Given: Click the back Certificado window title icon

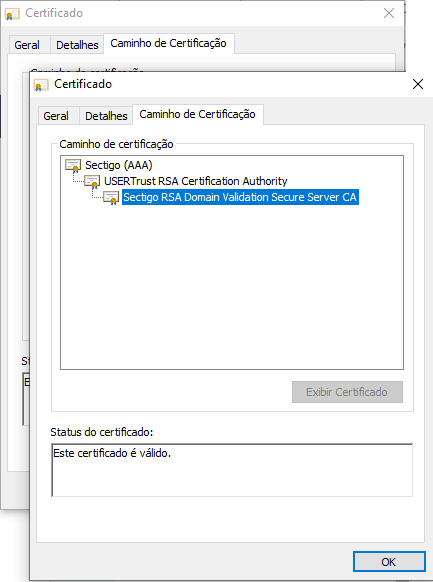Looking at the screenshot, I should pos(12,14).
